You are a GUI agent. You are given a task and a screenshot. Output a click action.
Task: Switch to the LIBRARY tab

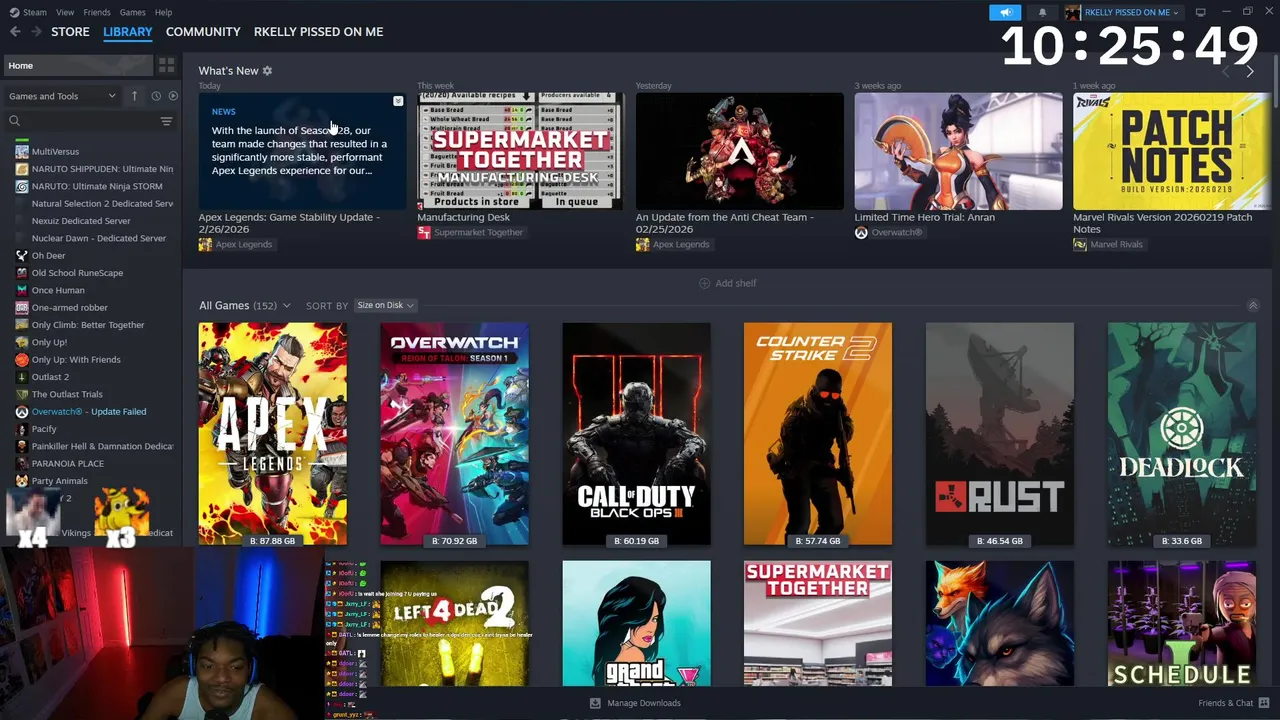pyautogui.click(x=128, y=32)
